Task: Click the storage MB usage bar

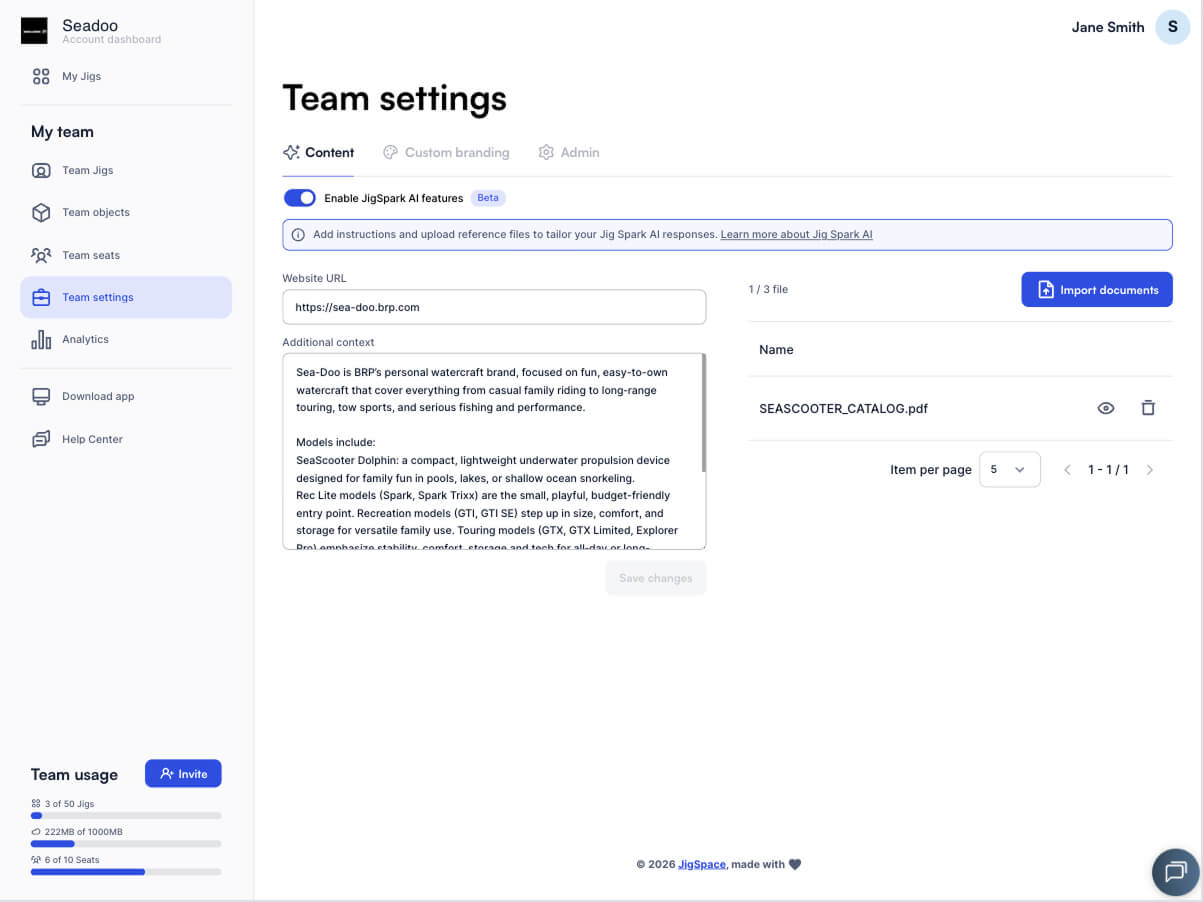Action: [x=126, y=844]
